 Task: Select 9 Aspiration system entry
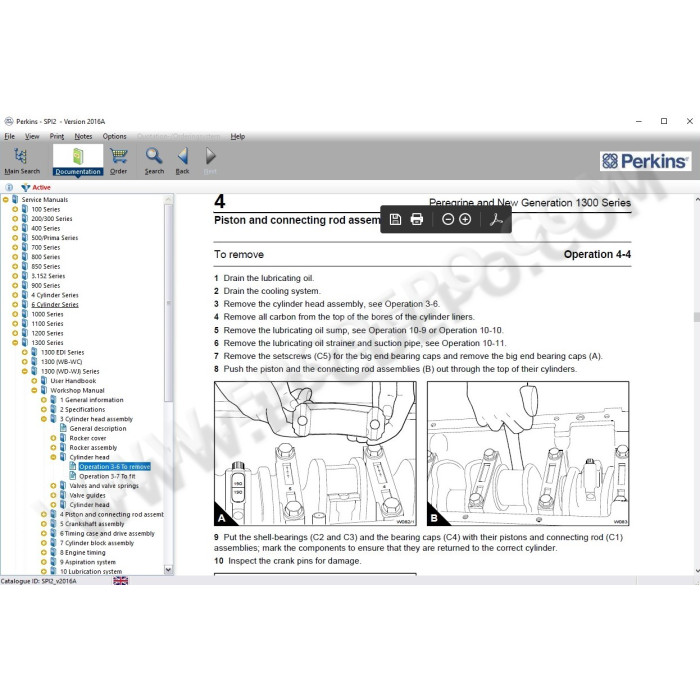click(88, 562)
